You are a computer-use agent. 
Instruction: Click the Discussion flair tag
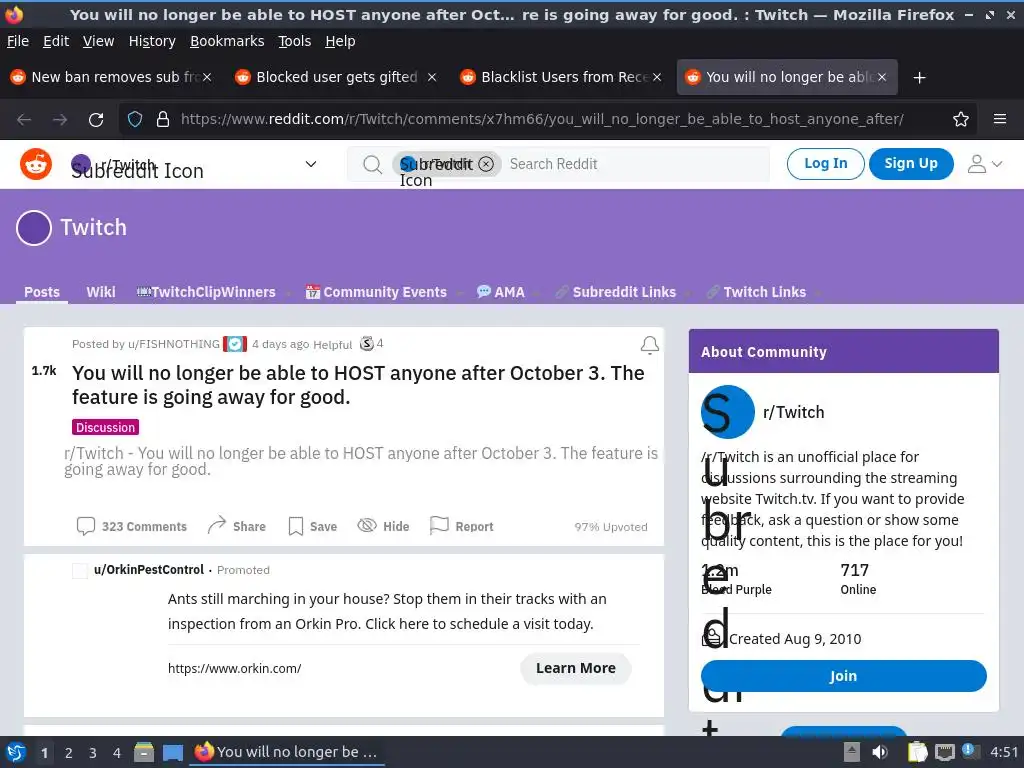(105, 427)
